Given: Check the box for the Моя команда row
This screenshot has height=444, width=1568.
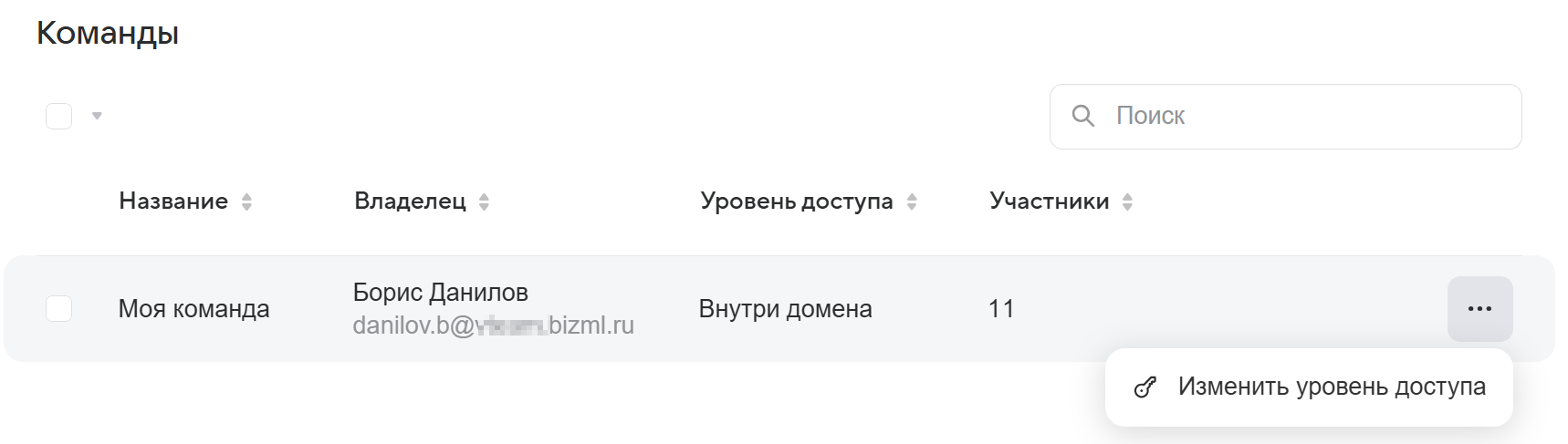Looking at the screenshot, I should [x=59, y=309].
